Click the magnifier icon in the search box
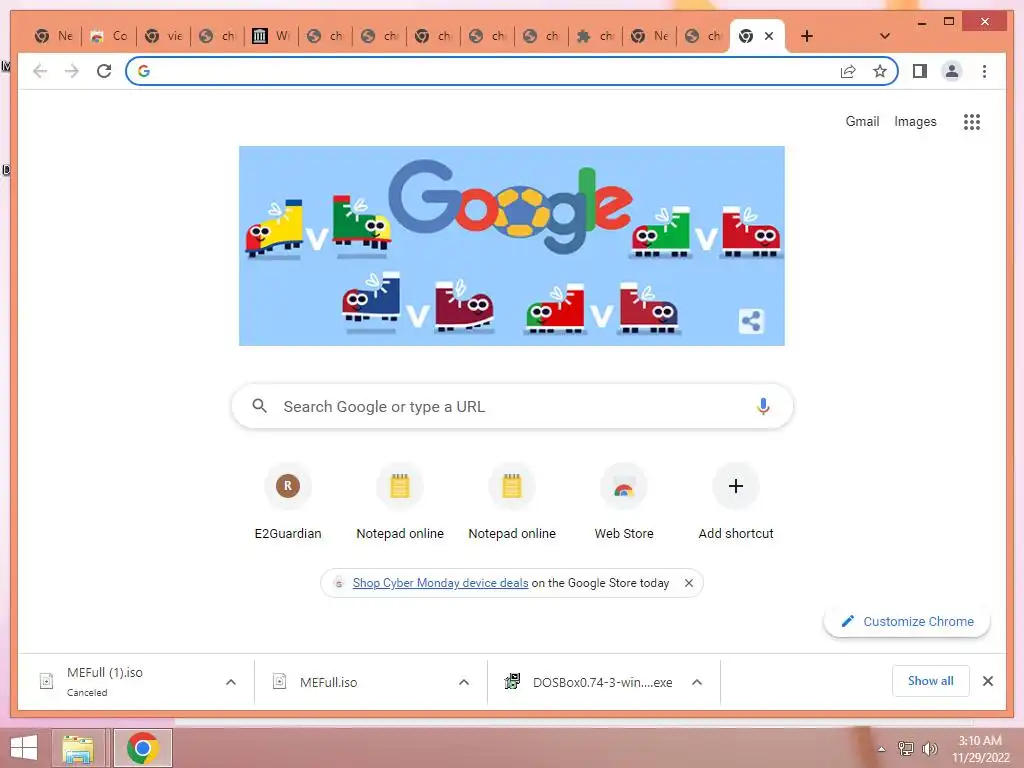The width and height of the screenshot is (1024, 768). [259, 406]
